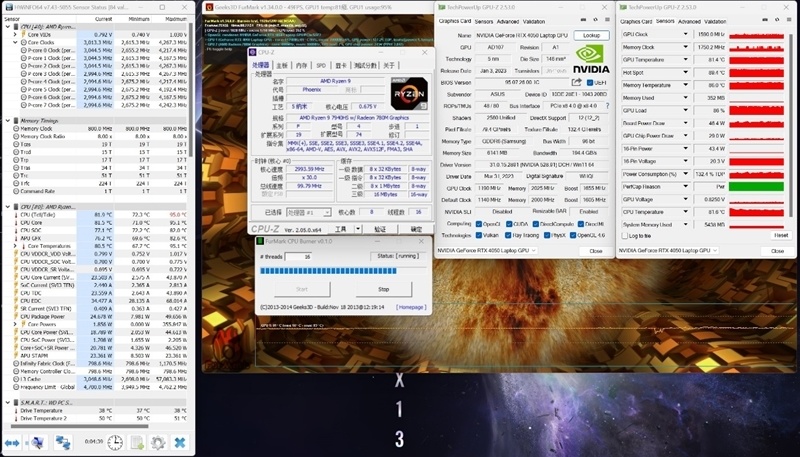The width and height of the screenshot is (800, 457).
Task: Click GPU-Z Sensors window title icon
Action: coord(623,7)
